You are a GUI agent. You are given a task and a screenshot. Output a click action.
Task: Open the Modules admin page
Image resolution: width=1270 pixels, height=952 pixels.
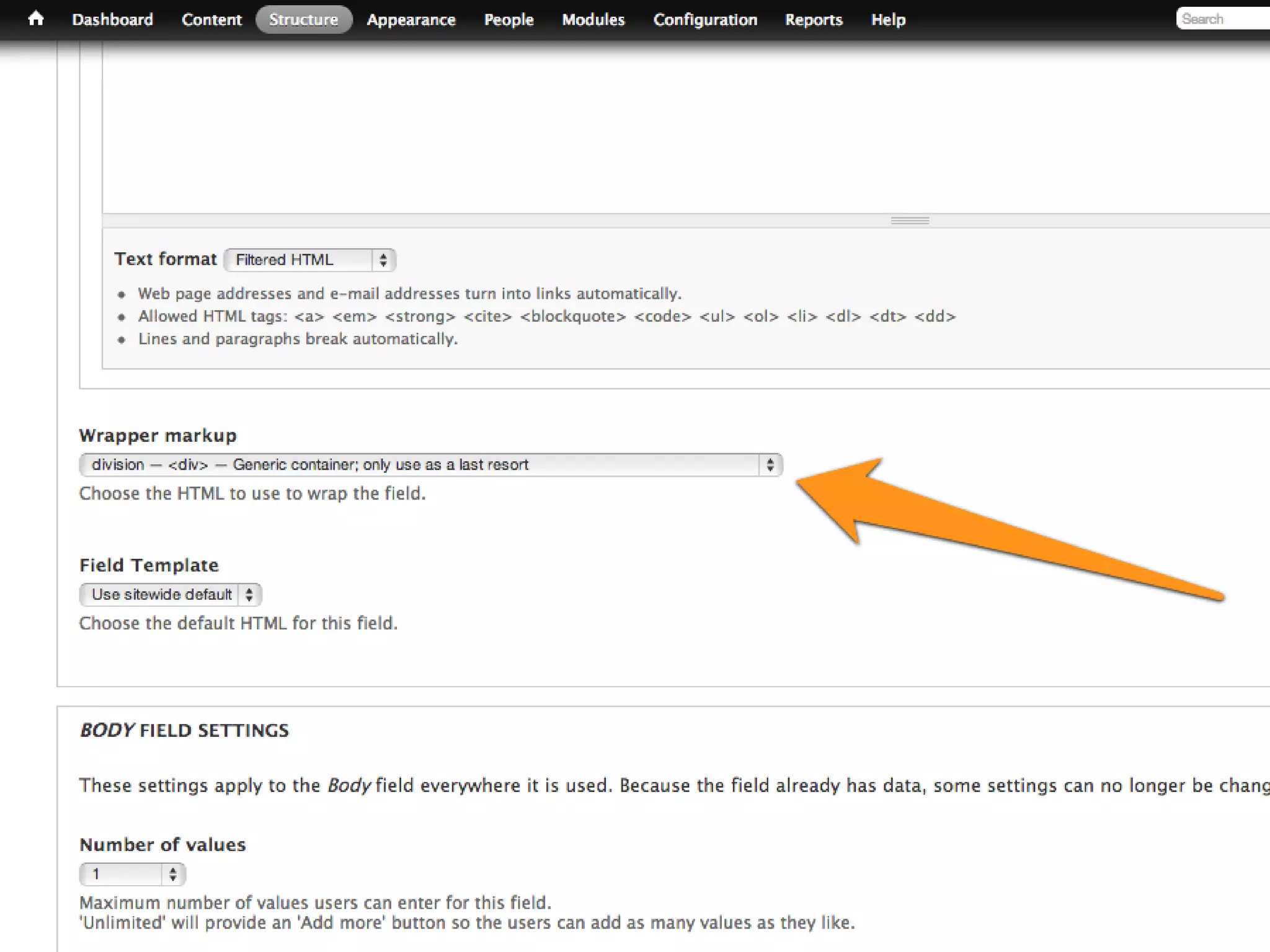coord(593,20)
